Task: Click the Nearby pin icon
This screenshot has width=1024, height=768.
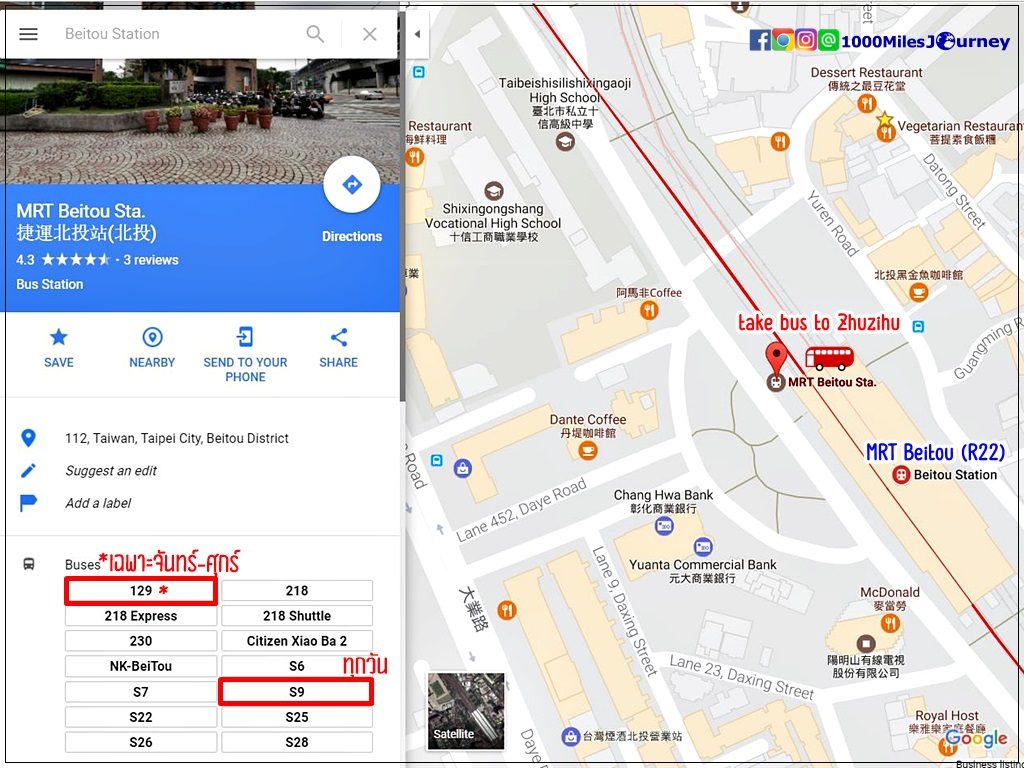Action: tap(152, 337)
